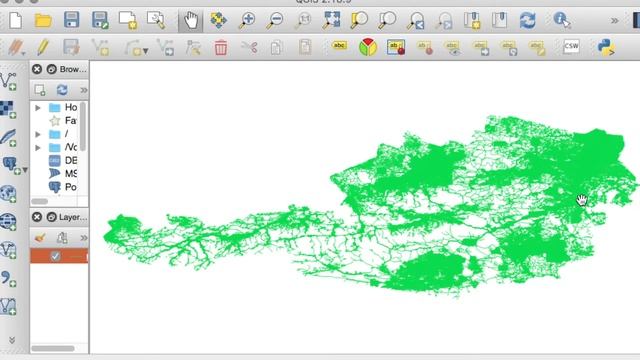This screenshot has width=640, height=360.
Task: Add a WFS layer
Action: (8, 250)
